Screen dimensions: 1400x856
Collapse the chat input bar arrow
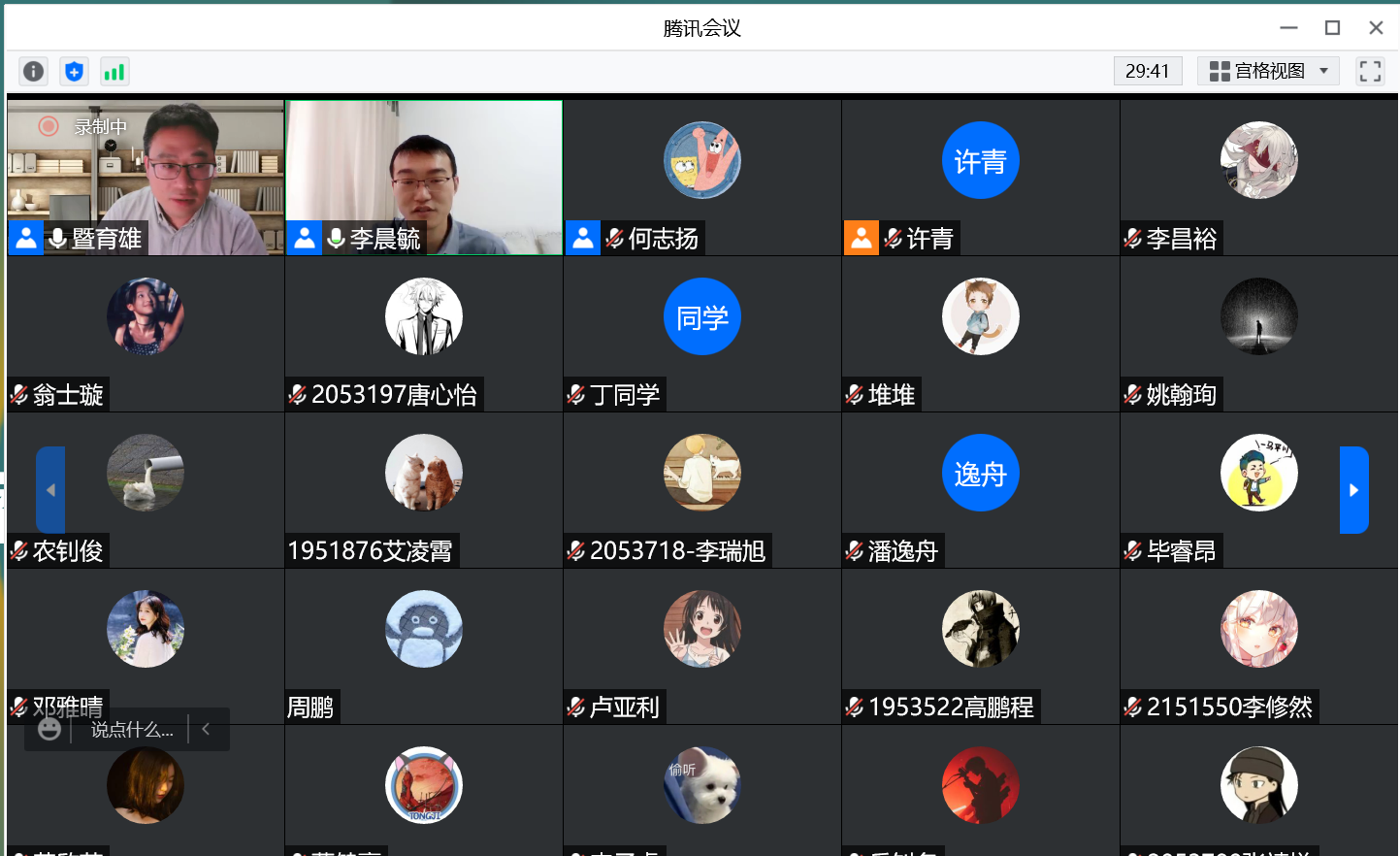coord(206,729)
